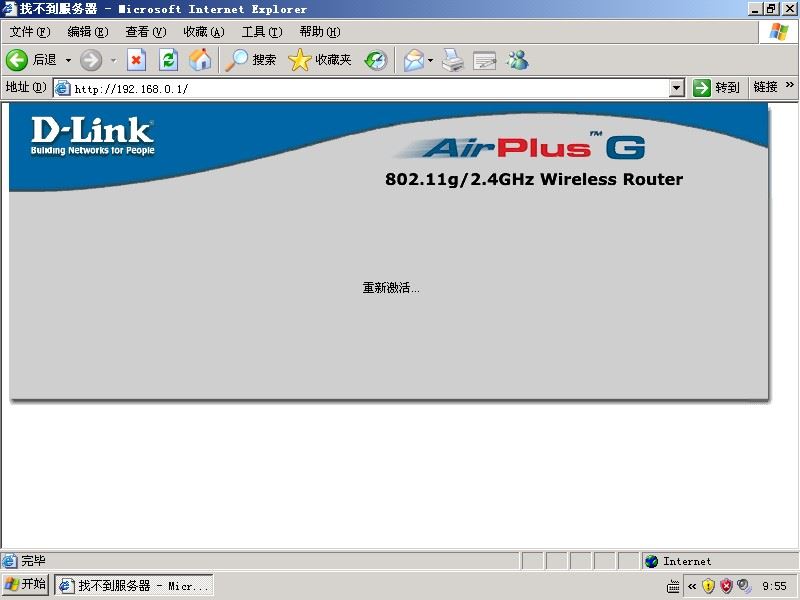Viewport: 800px width, 600px height.
Task: Expand the Mail button dropdown arrow
Action: pos(431,60)
